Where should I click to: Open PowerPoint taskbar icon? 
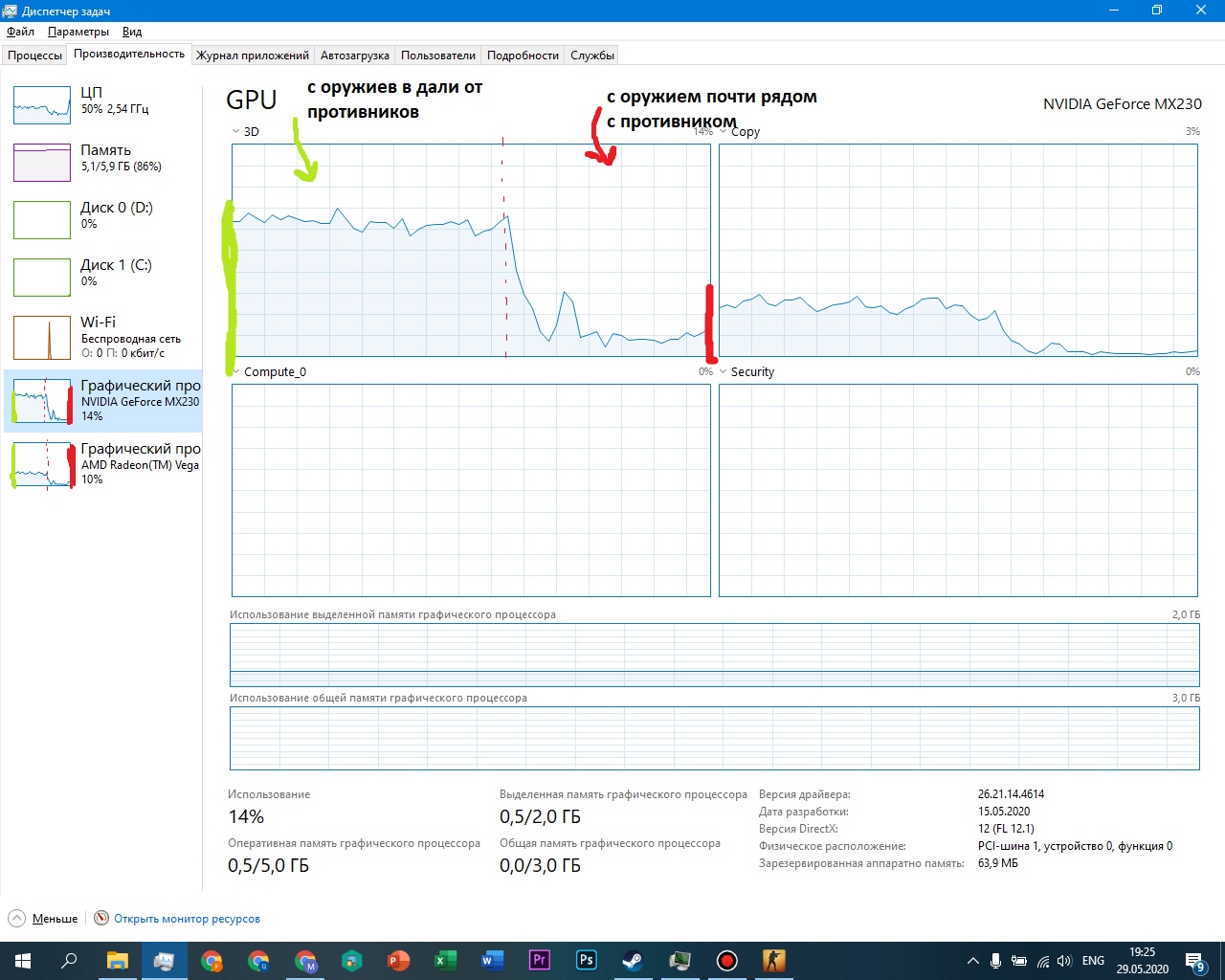coord(398,960)
